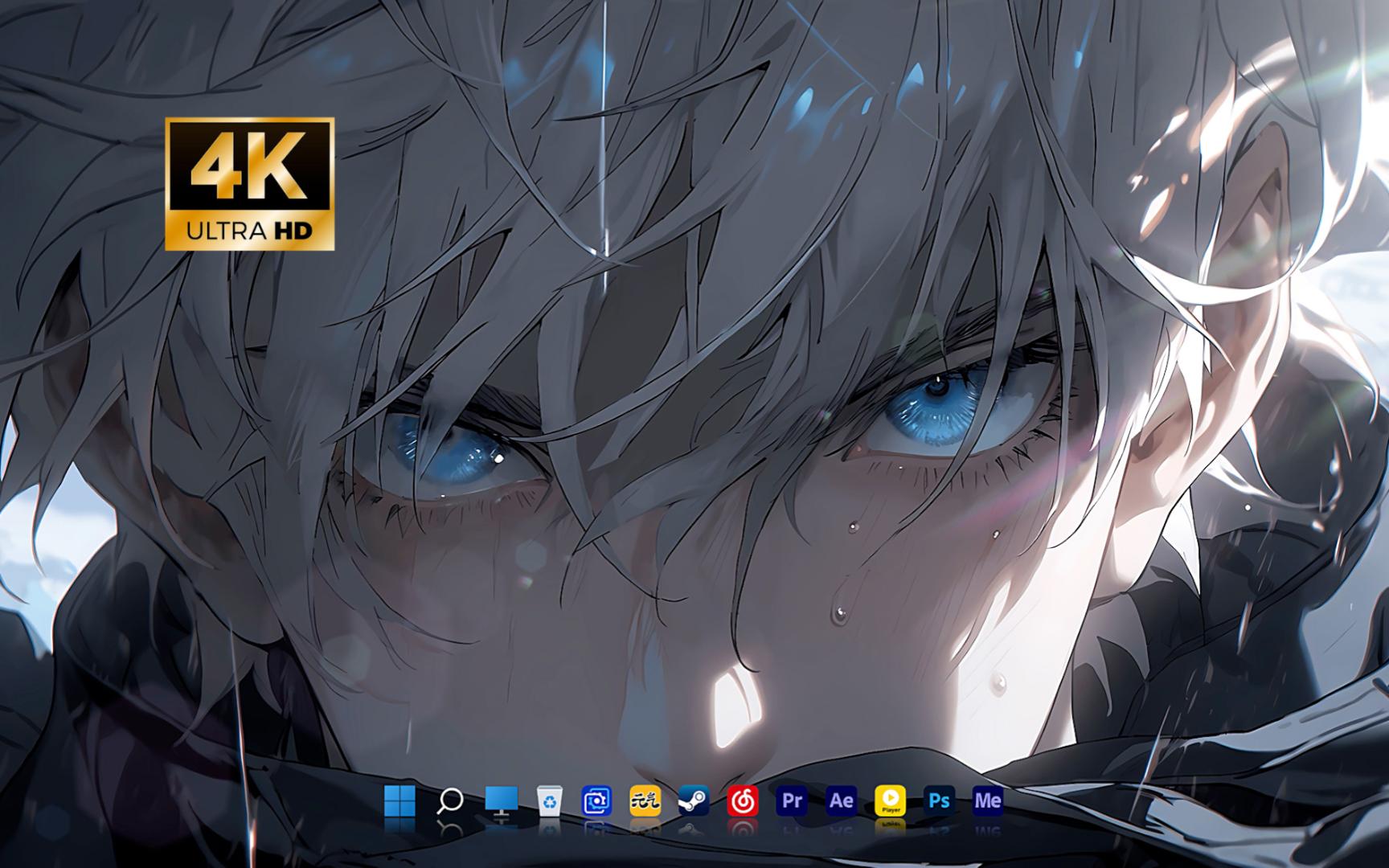This screenshot has width=1389, height=868.
Task: Open the yellow Player app icon
Action: click(x=891, y=800)
